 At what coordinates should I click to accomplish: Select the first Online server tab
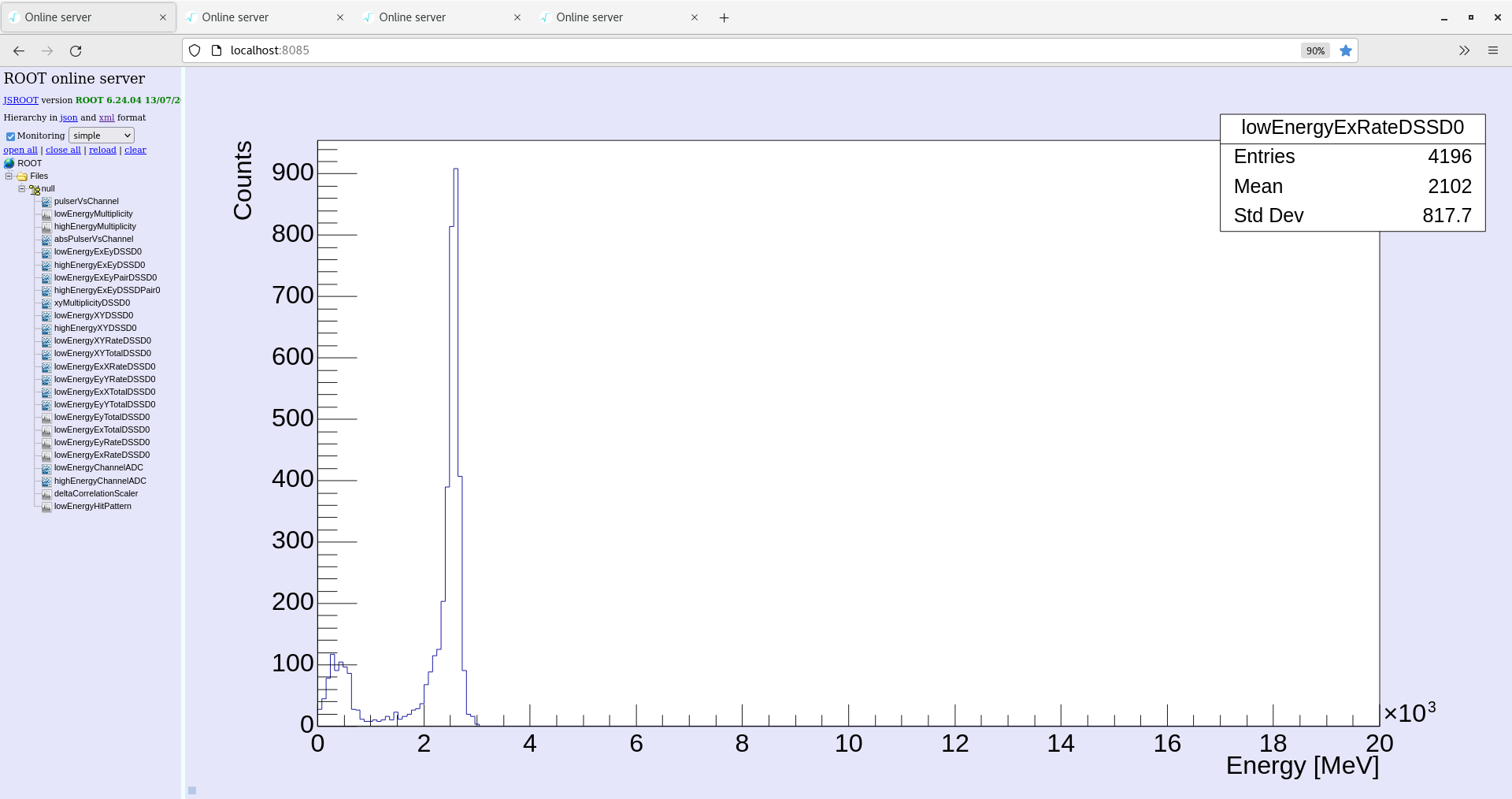click(x=87, y=17)
